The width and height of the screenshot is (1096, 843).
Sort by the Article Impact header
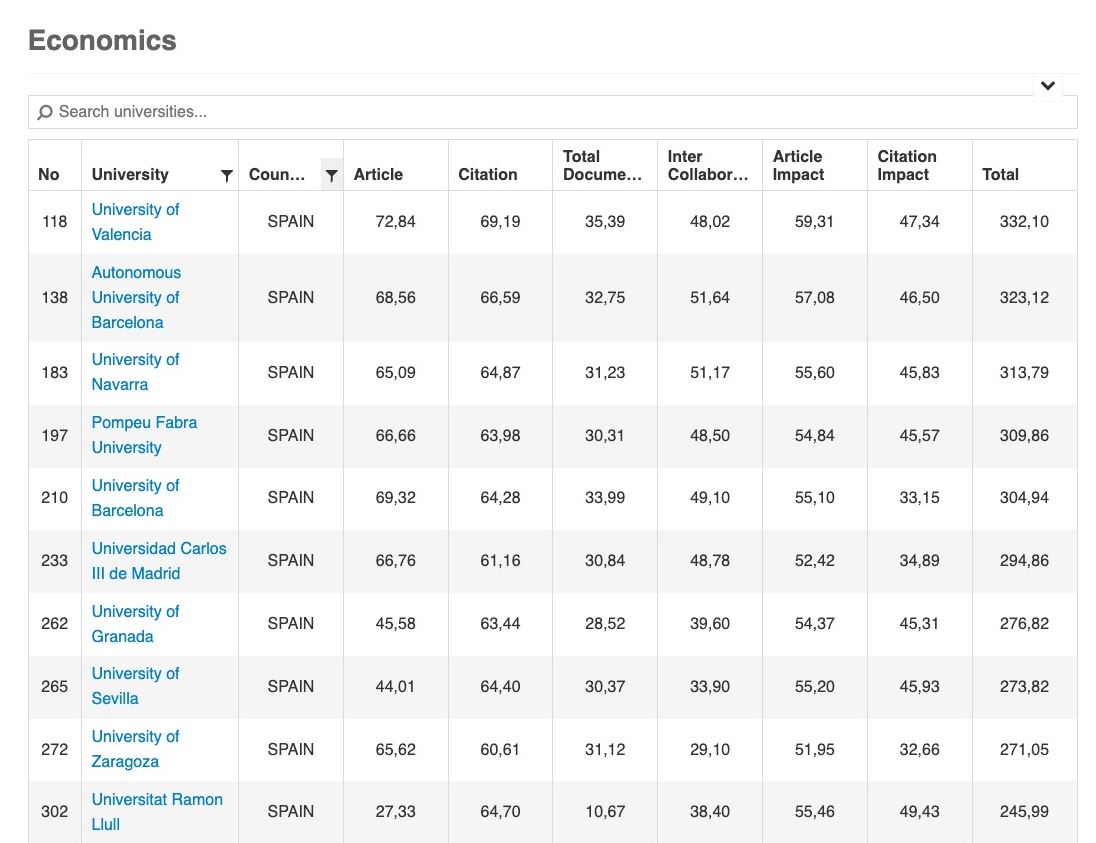coord(798,166)
